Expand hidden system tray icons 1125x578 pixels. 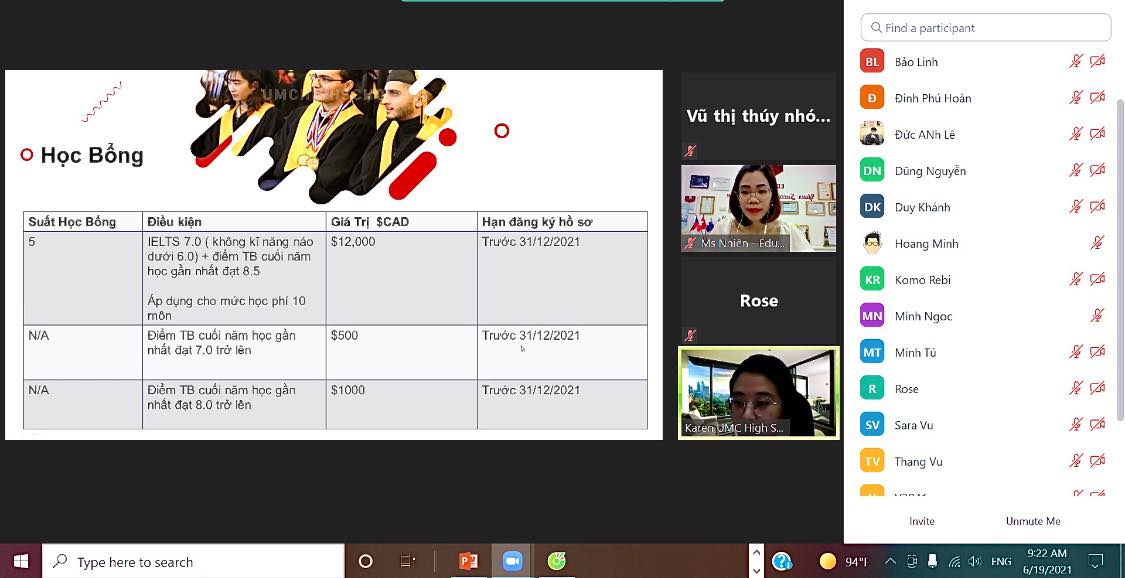pyautogui.click(x=890, y=561)
